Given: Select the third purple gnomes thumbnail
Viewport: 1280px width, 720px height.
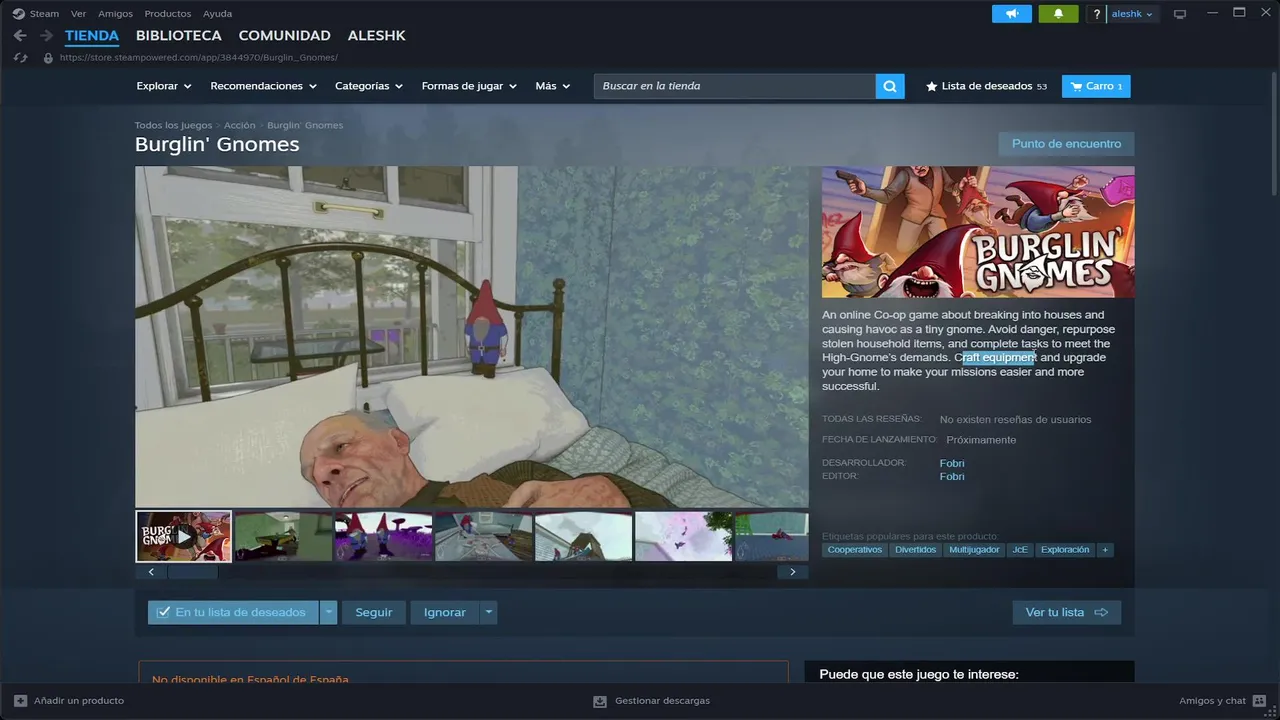Looking at the screenshot, I should 384,537.
